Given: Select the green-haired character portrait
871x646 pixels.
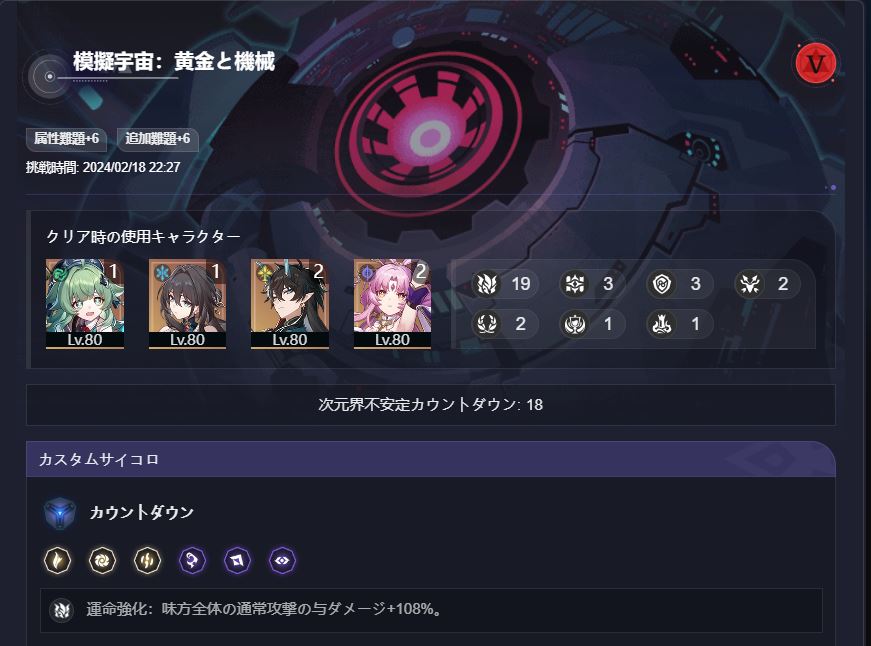Looking at the screenshot, I should point(85,303).
